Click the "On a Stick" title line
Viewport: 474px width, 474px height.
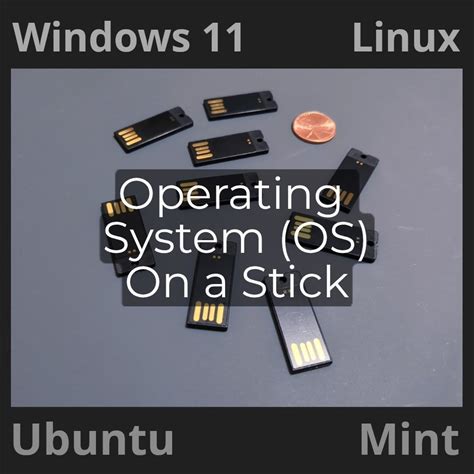tap(237, 282)
